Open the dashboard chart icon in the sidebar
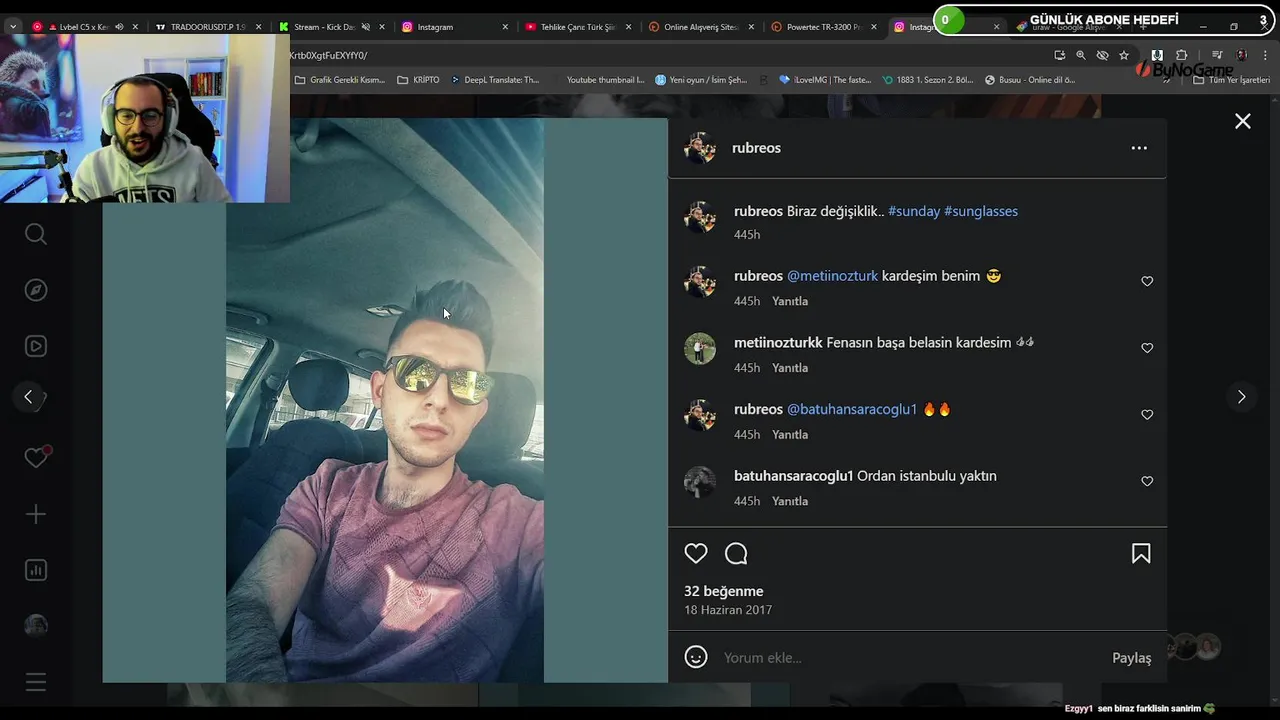 (36, 570)
